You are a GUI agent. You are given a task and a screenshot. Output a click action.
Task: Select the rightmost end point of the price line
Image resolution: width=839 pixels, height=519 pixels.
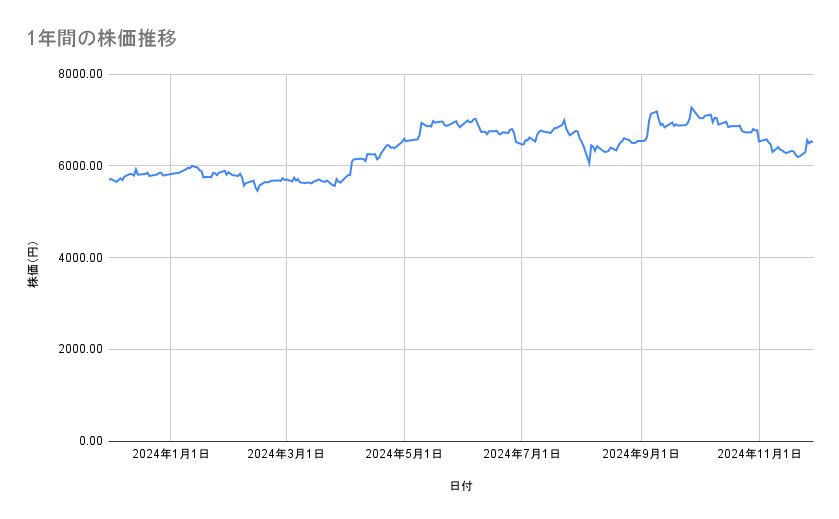[812, 142]
